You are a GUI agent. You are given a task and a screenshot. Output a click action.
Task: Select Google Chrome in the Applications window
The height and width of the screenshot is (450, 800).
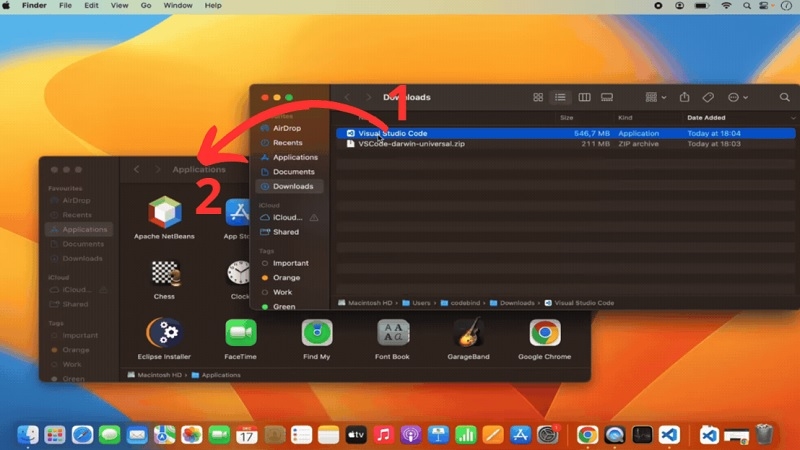tap(544, 339)
